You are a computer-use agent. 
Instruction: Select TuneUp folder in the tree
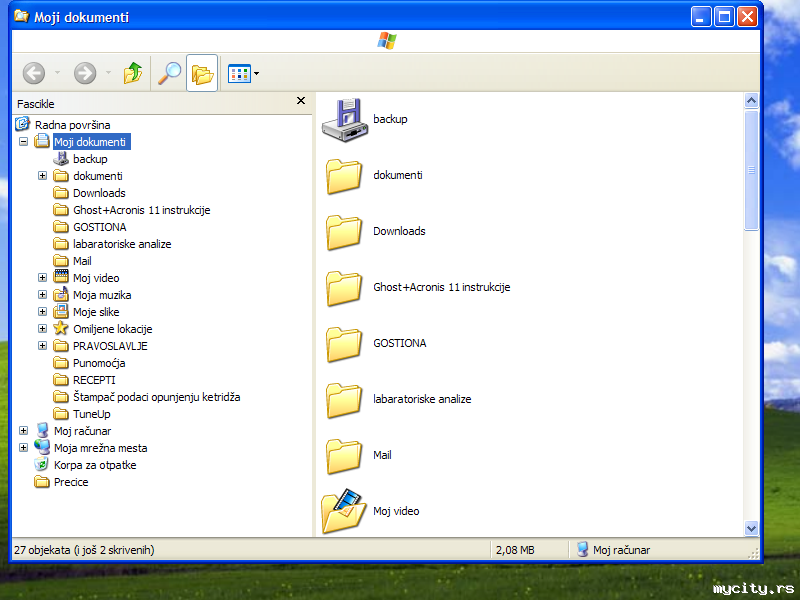click(x=91, y=414)
